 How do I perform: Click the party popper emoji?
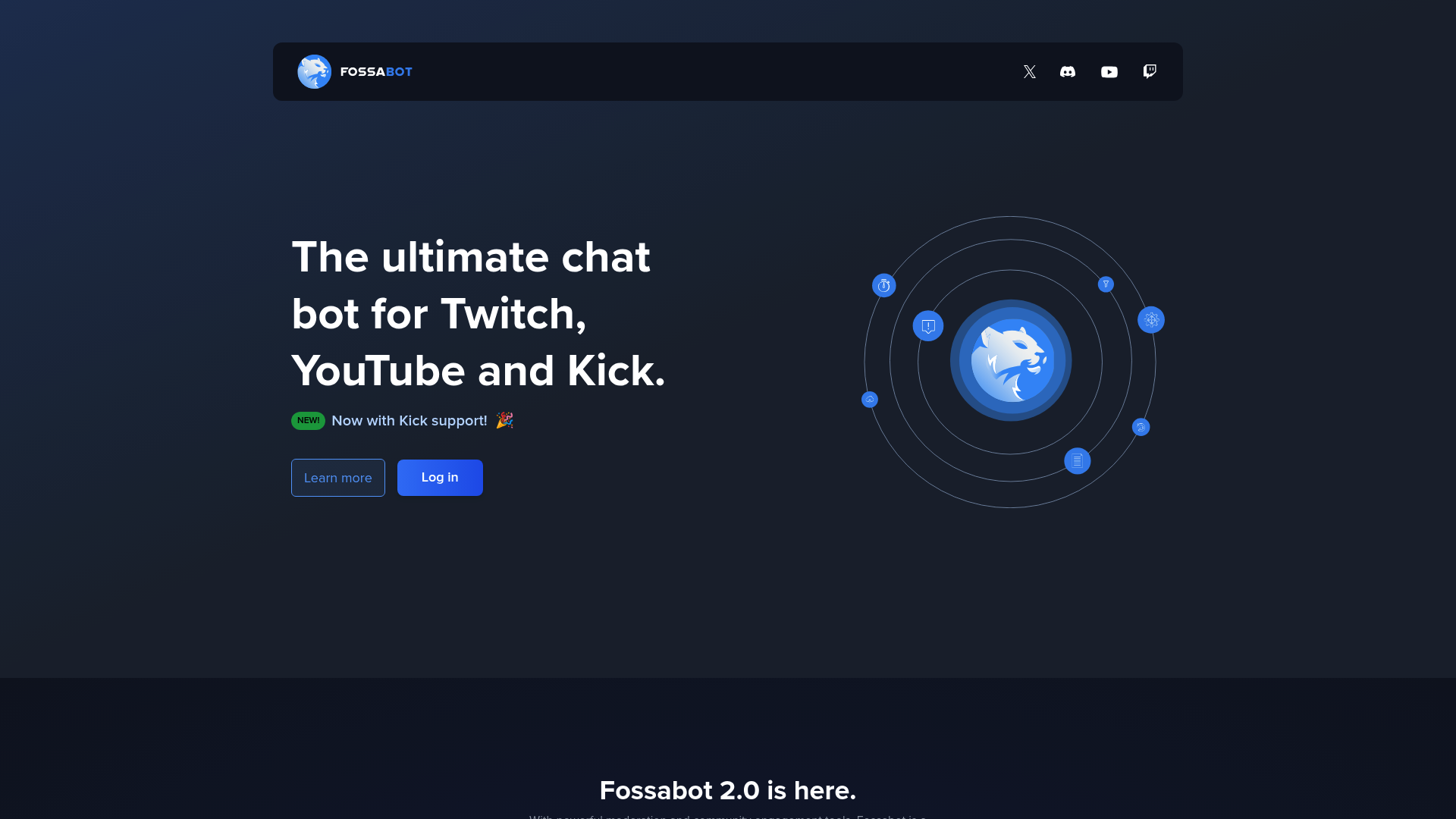504,420
